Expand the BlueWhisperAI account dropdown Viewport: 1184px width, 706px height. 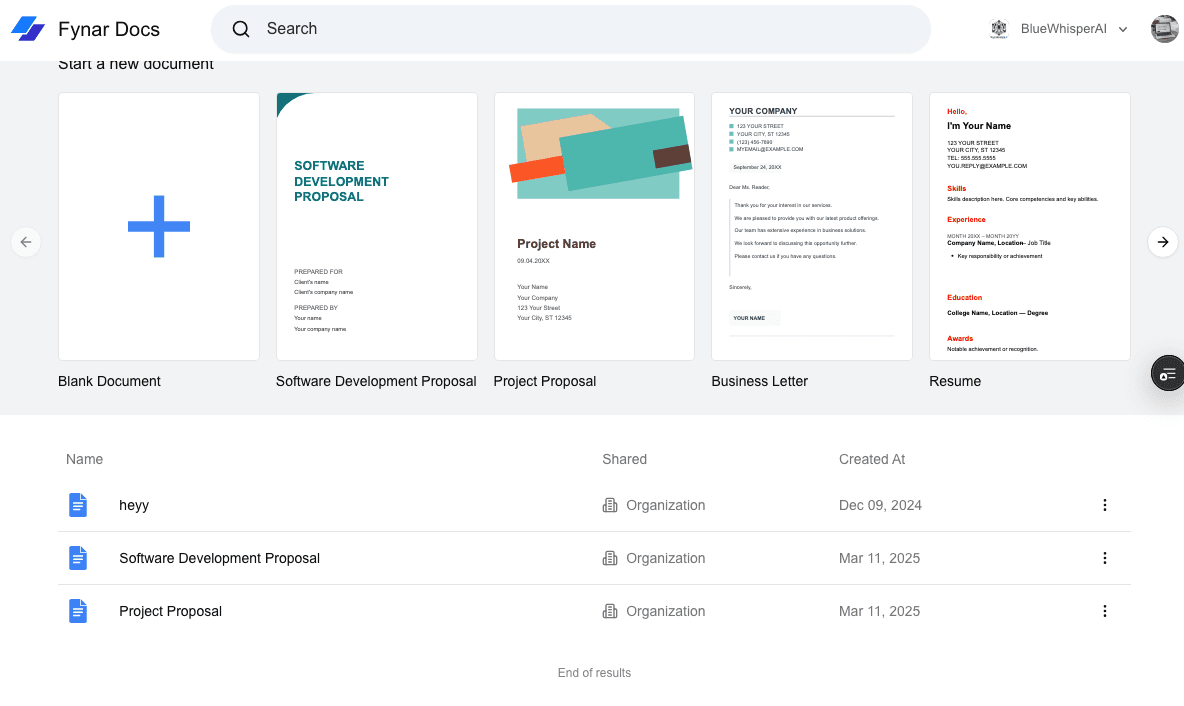click(x=1123, y=29)
